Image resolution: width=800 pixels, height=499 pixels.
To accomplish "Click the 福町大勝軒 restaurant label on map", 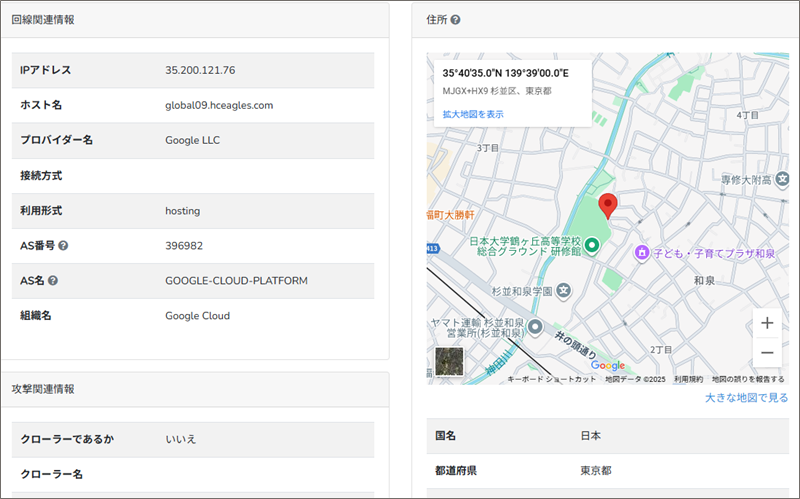I will (451, 215).
